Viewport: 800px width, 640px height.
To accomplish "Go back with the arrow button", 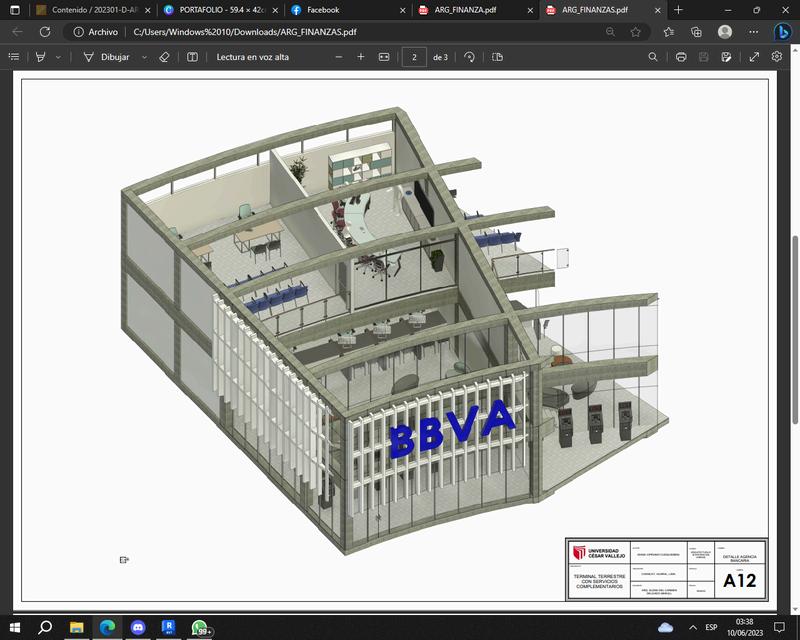I will 17,32.
